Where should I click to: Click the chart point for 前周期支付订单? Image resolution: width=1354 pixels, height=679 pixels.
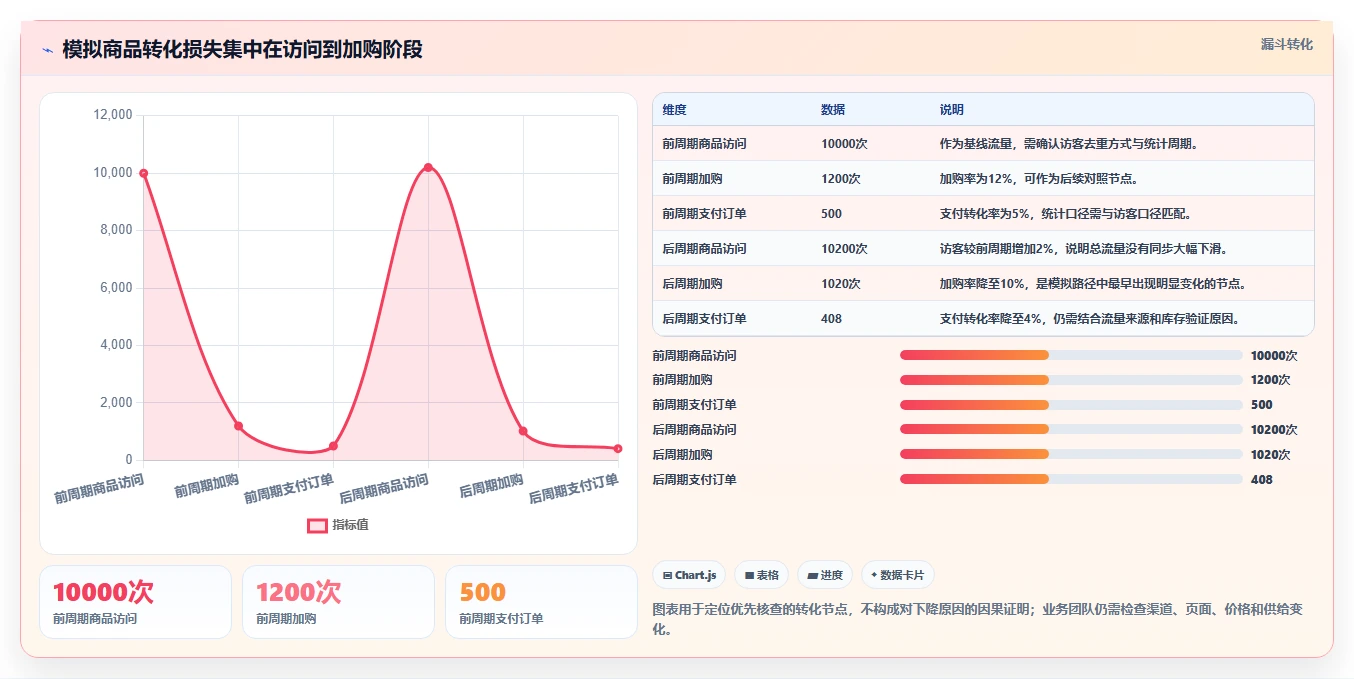tap(333, 446)
